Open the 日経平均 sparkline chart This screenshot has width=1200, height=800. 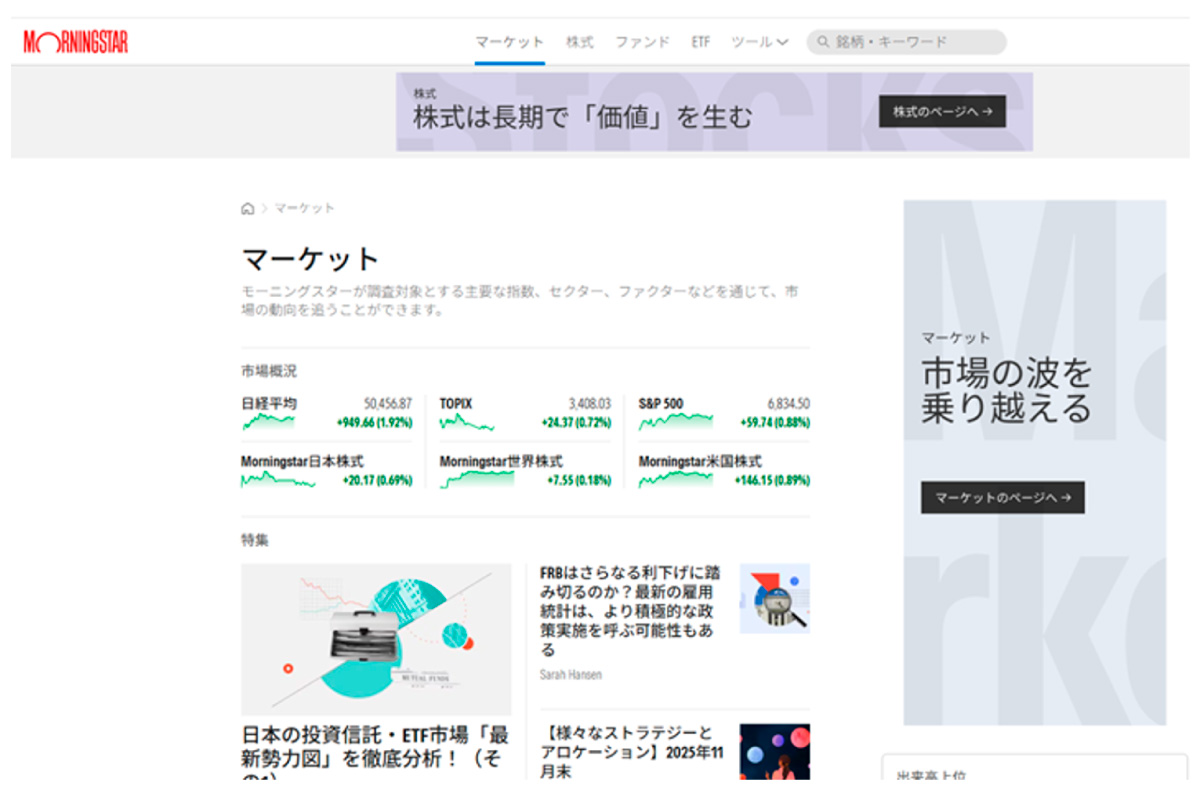[268, 422]
